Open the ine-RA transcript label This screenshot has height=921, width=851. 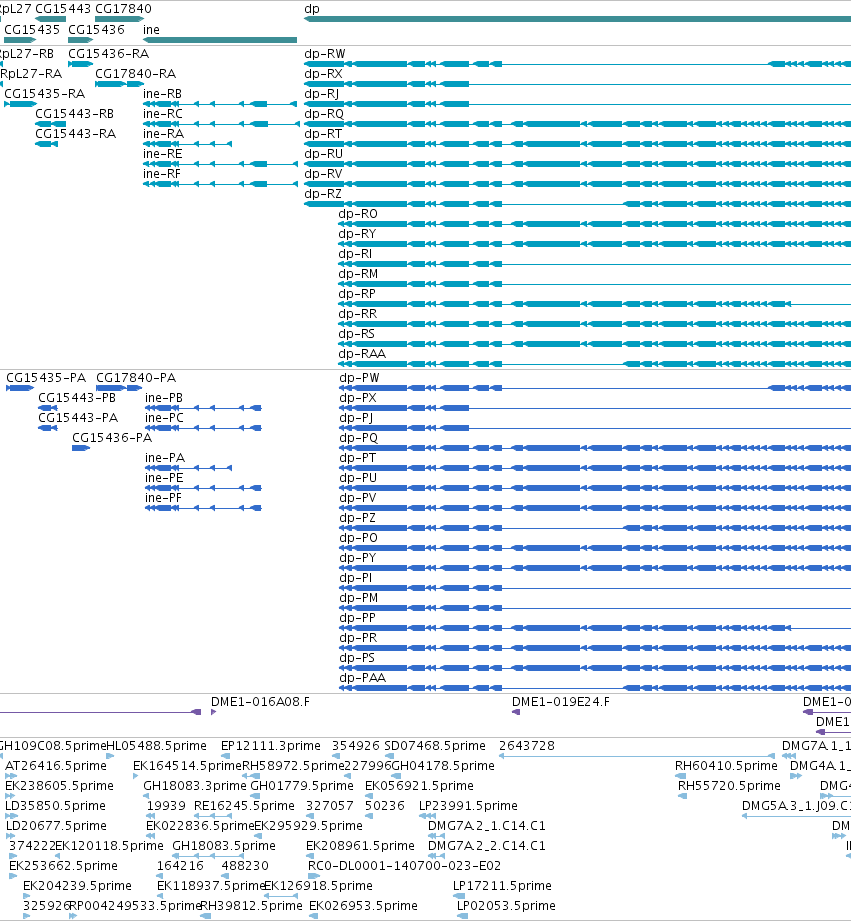coord(163,133)
